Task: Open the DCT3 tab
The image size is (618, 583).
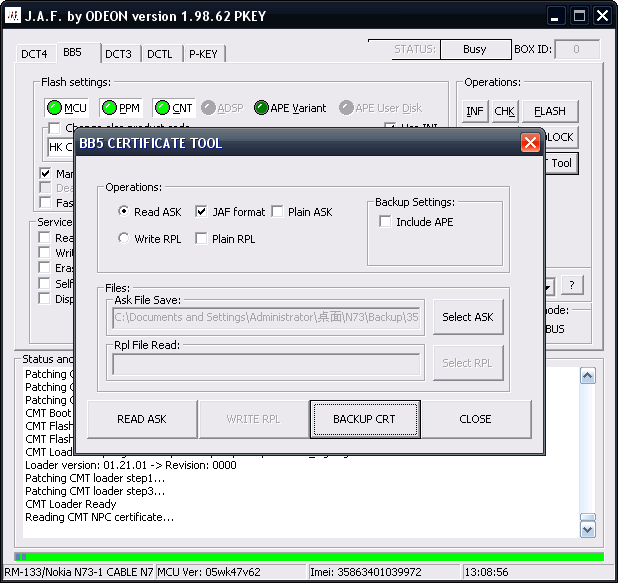Action: tap(119, 54)
